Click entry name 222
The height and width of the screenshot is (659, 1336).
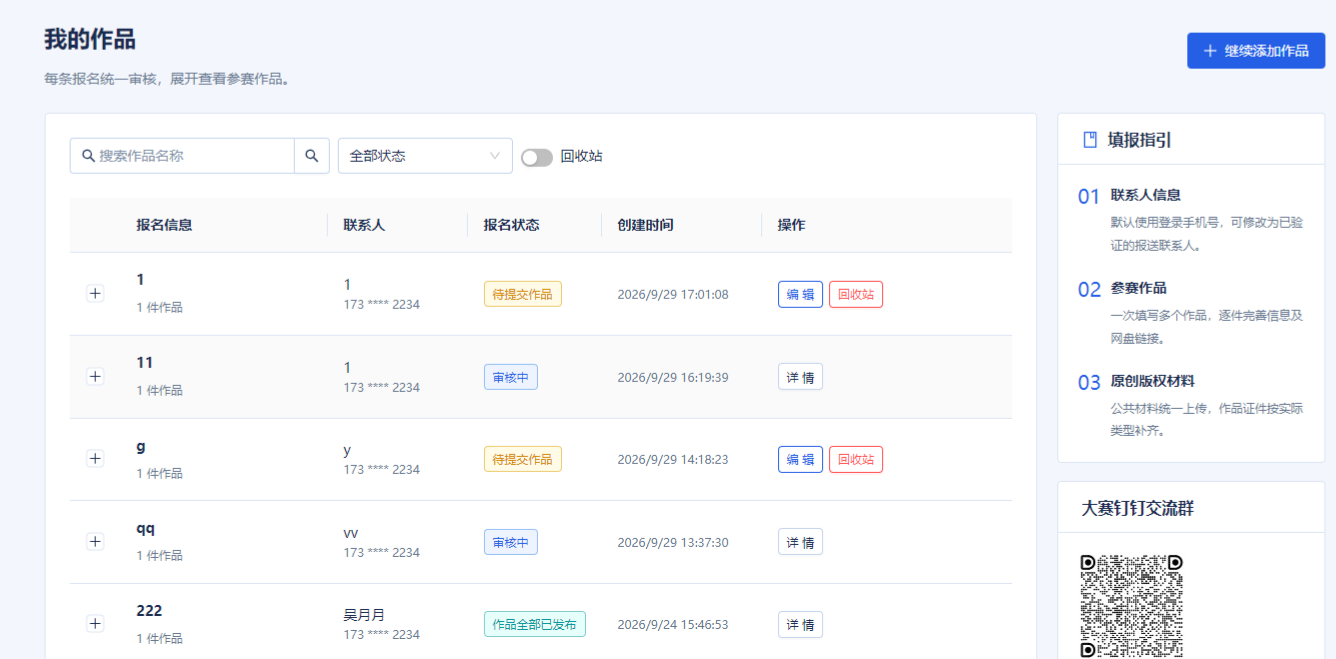pos(149,610)
